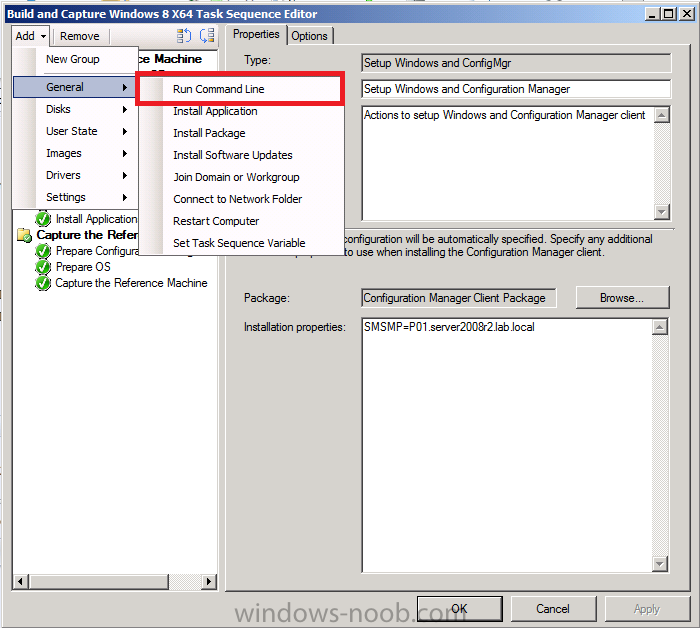
Task: Click the Remove toolbar button
Action: coord(80,36)
